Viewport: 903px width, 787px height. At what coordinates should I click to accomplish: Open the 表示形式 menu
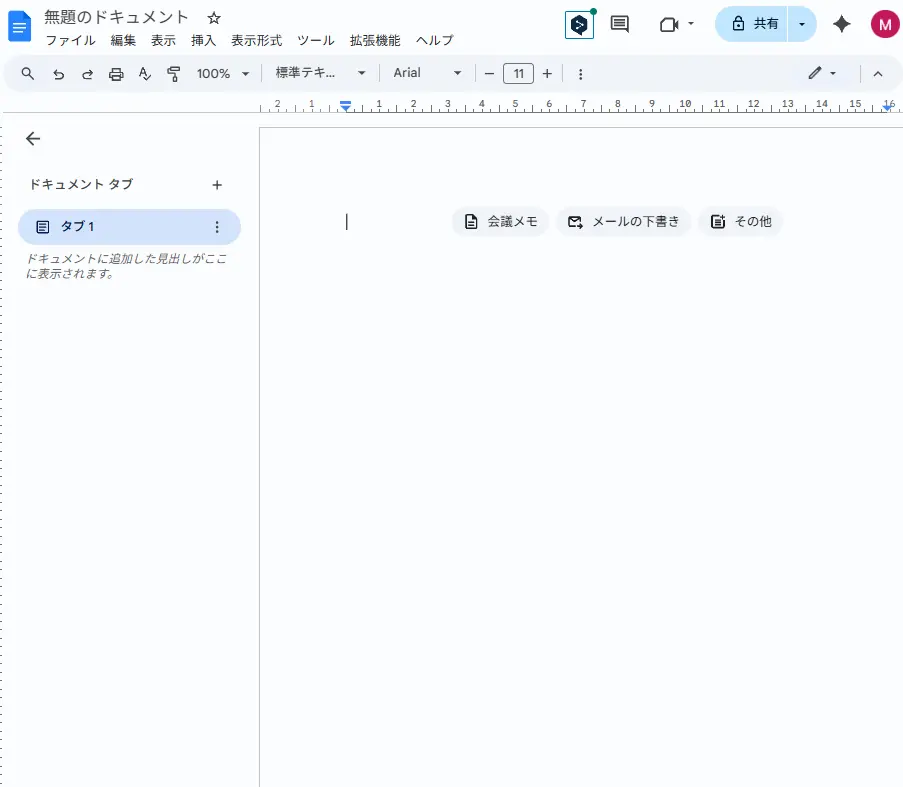click(x=256, y=41)
